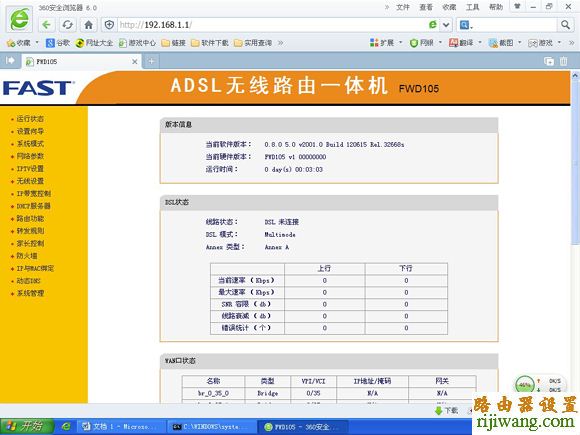
Task: Expand 路由功能 in the sidebar
Action: (x=30, y=219)
